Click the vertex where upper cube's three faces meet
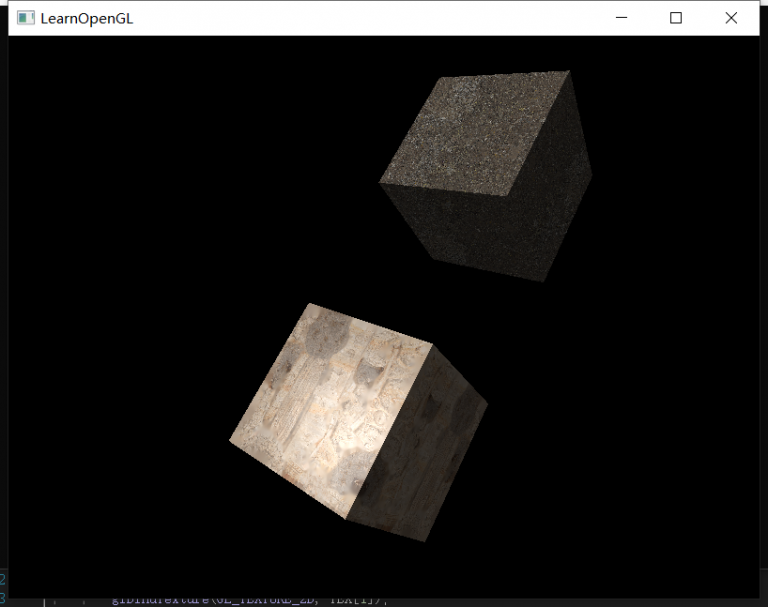The height and width of the screenshot is (607, 768). [510, 197]
